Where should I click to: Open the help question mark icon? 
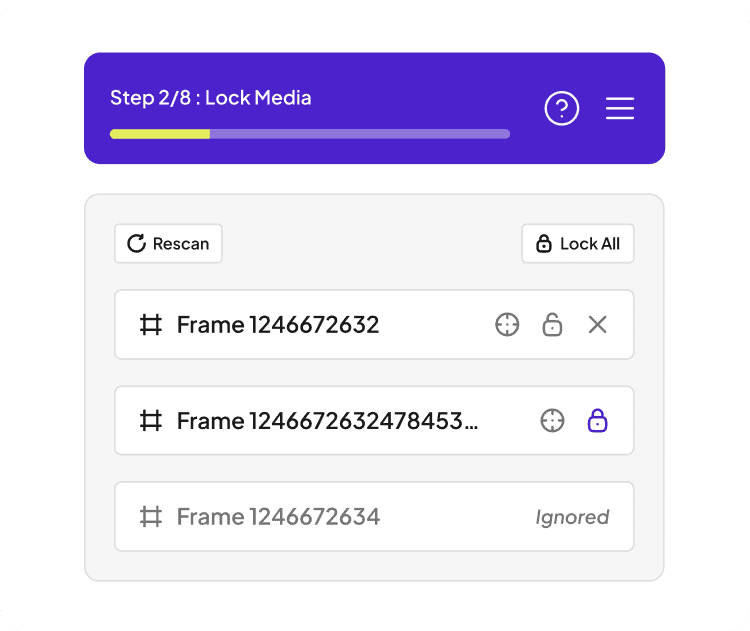coord(562,108)
